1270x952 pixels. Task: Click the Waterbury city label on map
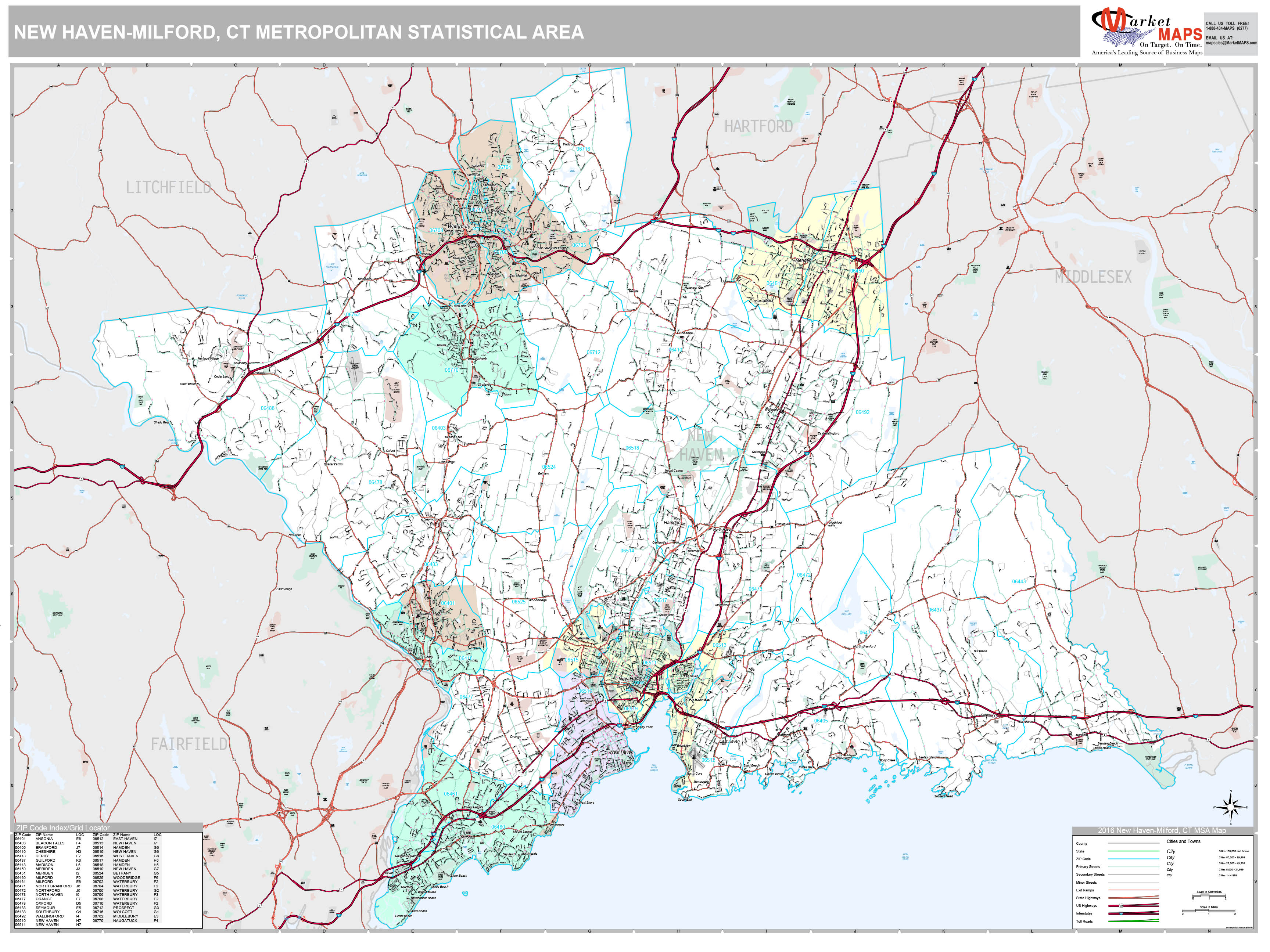pyautogui.click(x=459, y=227)
